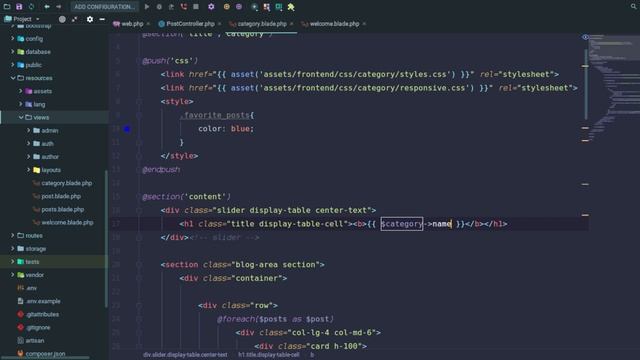Expand the tests folder chevron
Viewport: 640px width, 360px height.
click(13, 261)
